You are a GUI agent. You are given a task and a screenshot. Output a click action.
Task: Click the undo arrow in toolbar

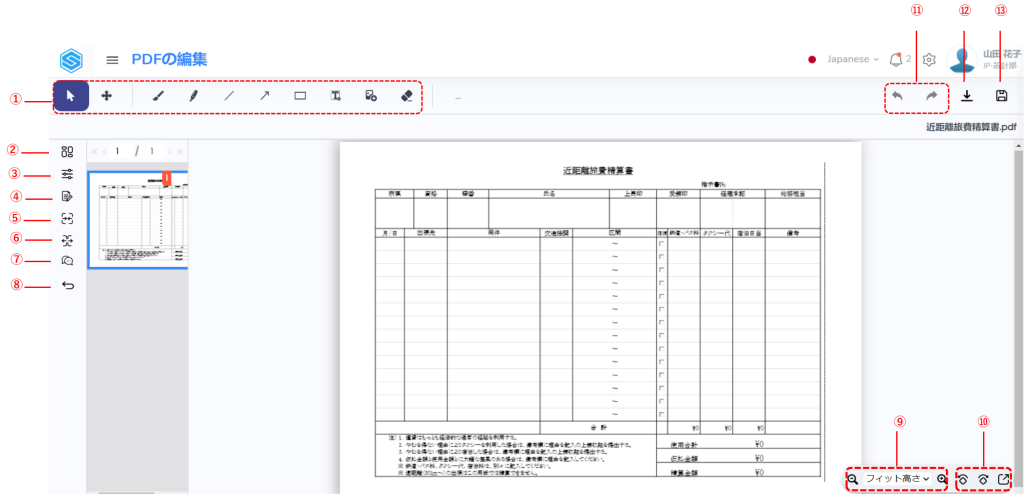898,96
